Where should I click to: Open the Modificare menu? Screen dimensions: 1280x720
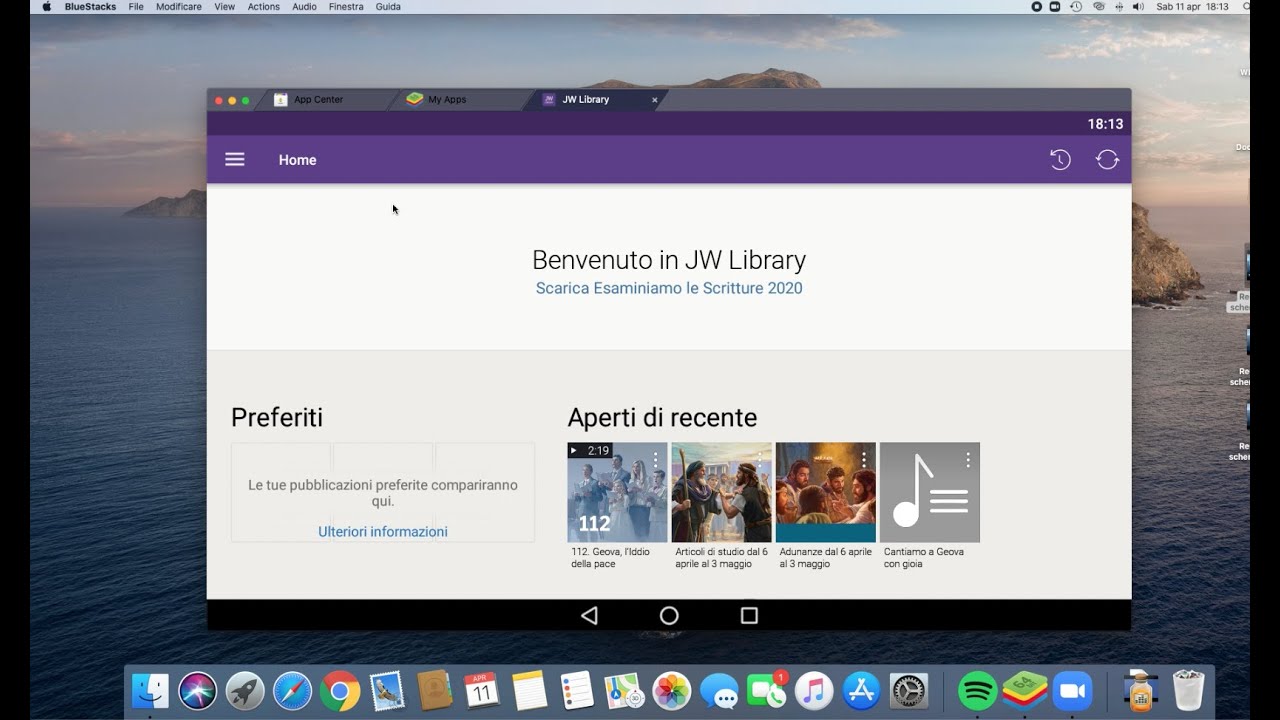coord(179,7)
